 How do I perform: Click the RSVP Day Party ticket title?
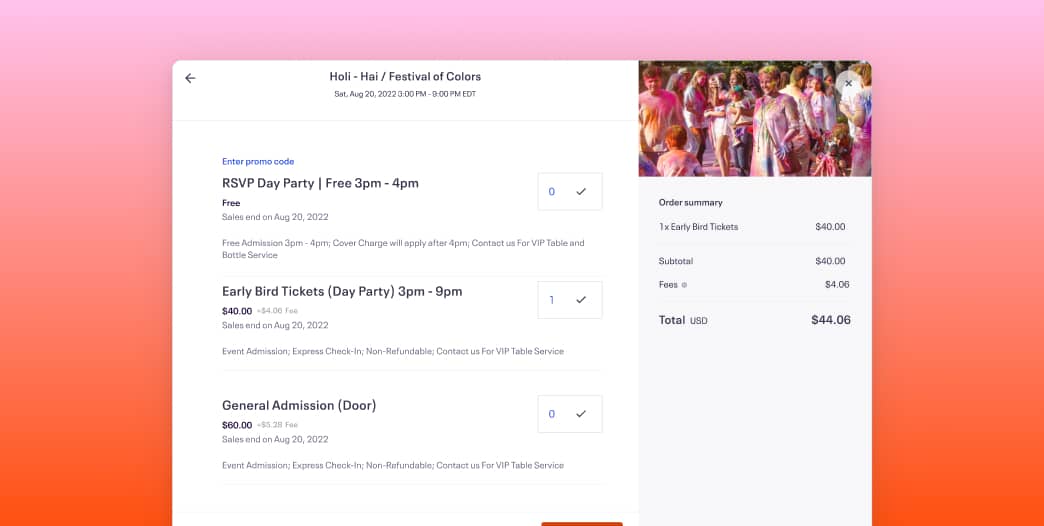320,183
